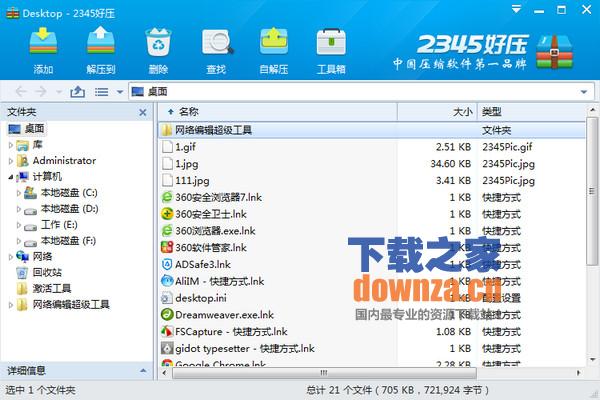The image size is (600, 400).
Task: Click the gidot typesetter shortcut icon
Action: [167, 348]
